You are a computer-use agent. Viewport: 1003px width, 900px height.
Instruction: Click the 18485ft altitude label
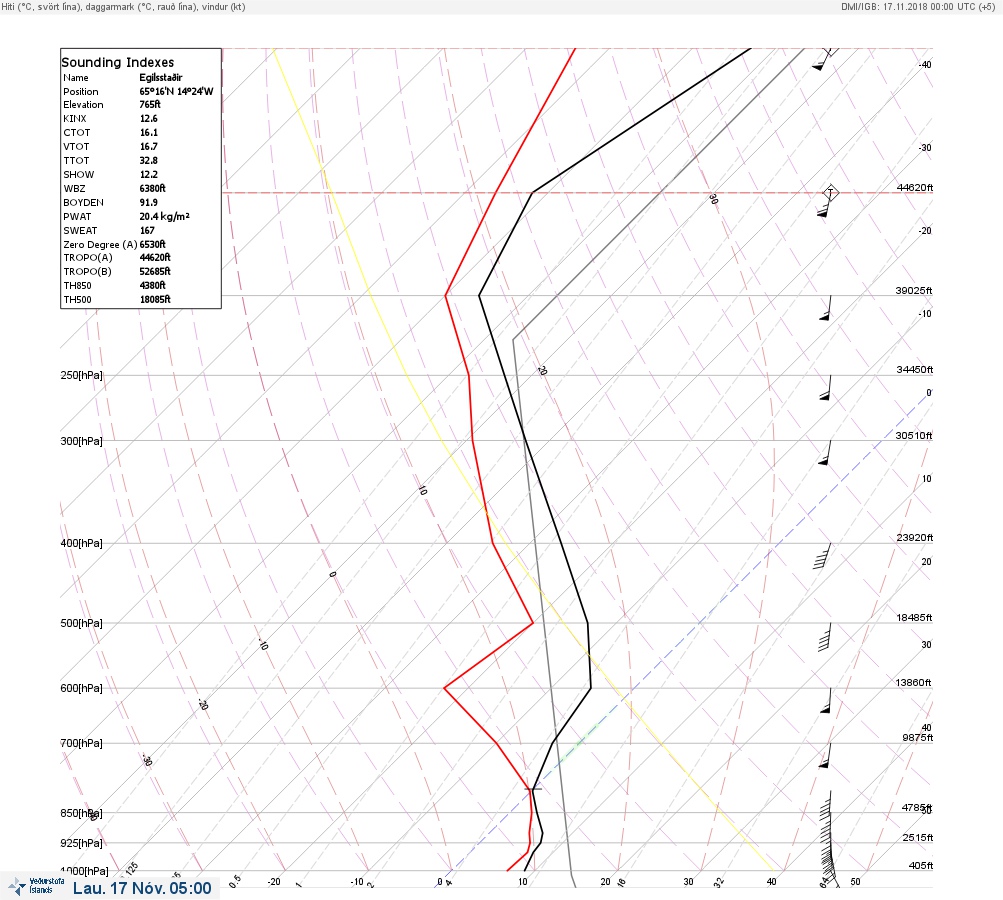(x=914, y=618)
